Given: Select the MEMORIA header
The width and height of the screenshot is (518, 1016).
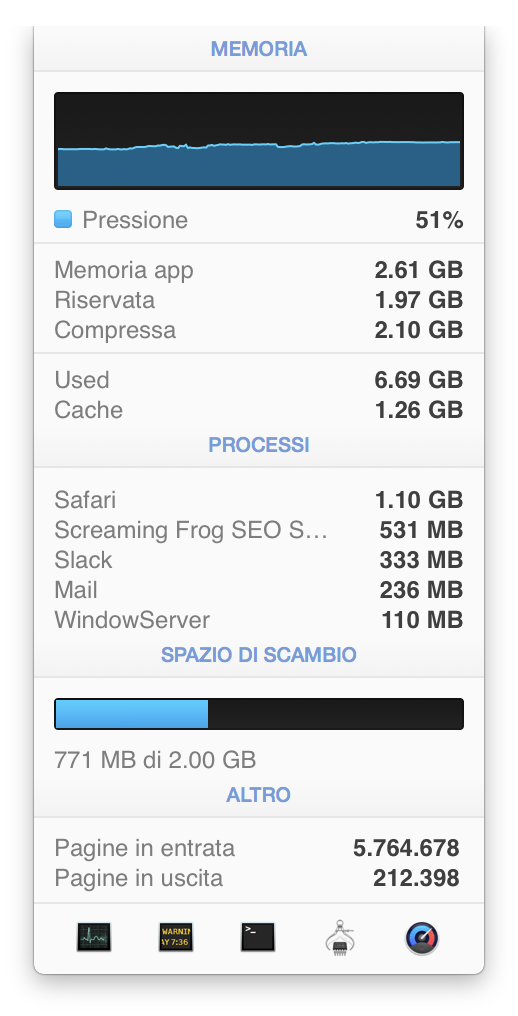Looking at the screenshot, I should click(259, 49).
